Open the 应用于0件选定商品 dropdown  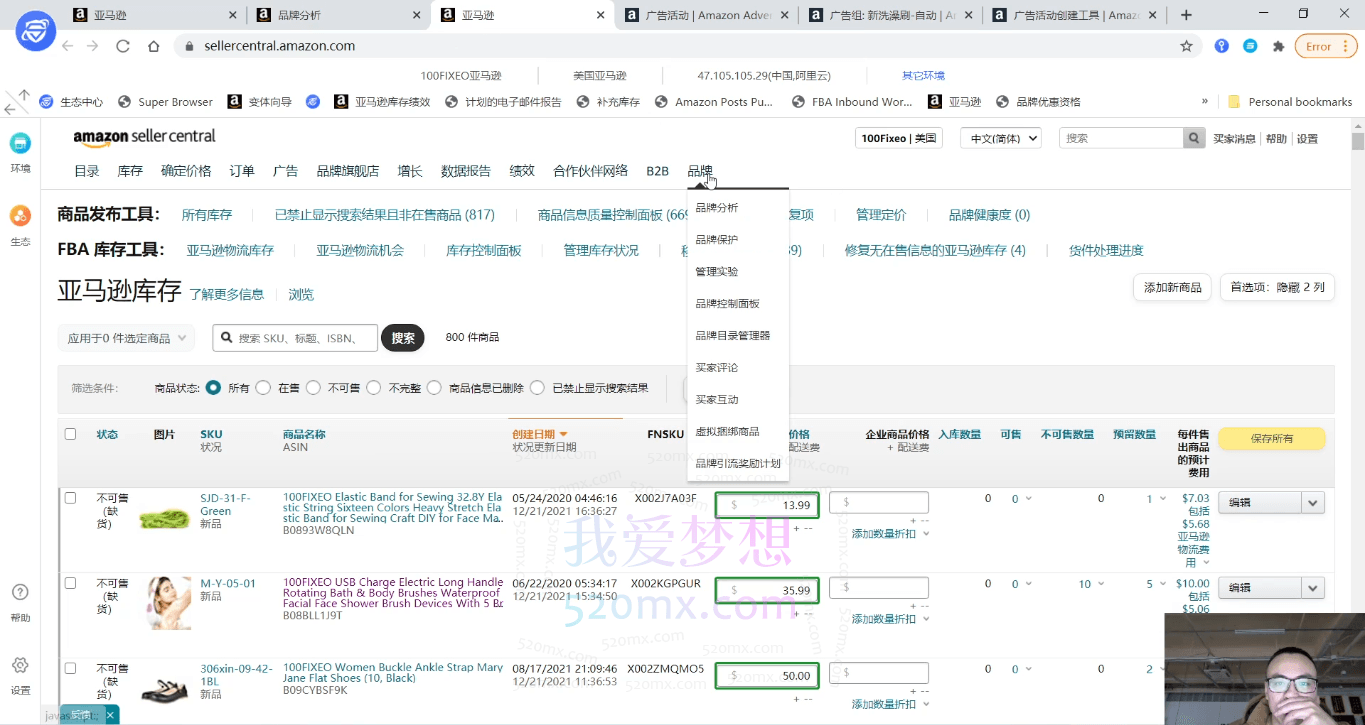point(126,338)
